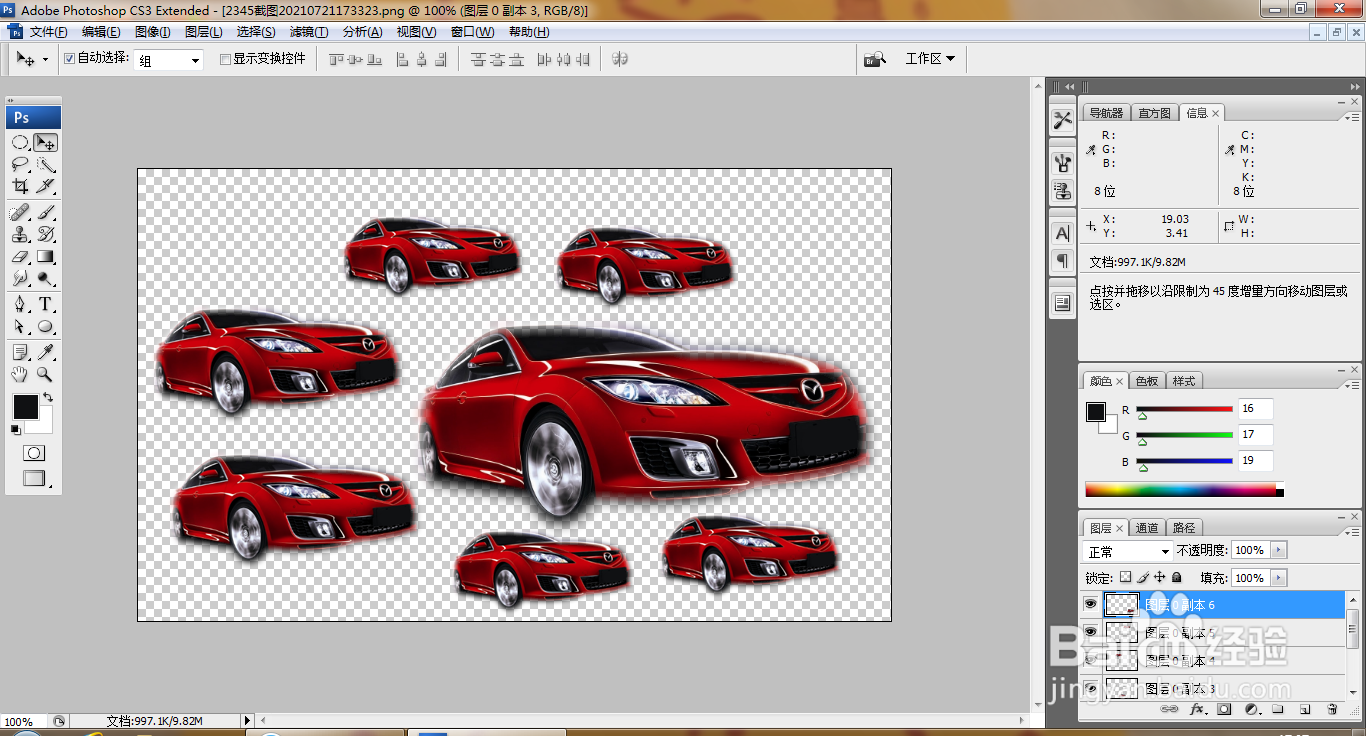This screenshot has height=736, width=1366.
Task: Open the 不透明度 slider arrow
Action: [x=1279, y=550]
